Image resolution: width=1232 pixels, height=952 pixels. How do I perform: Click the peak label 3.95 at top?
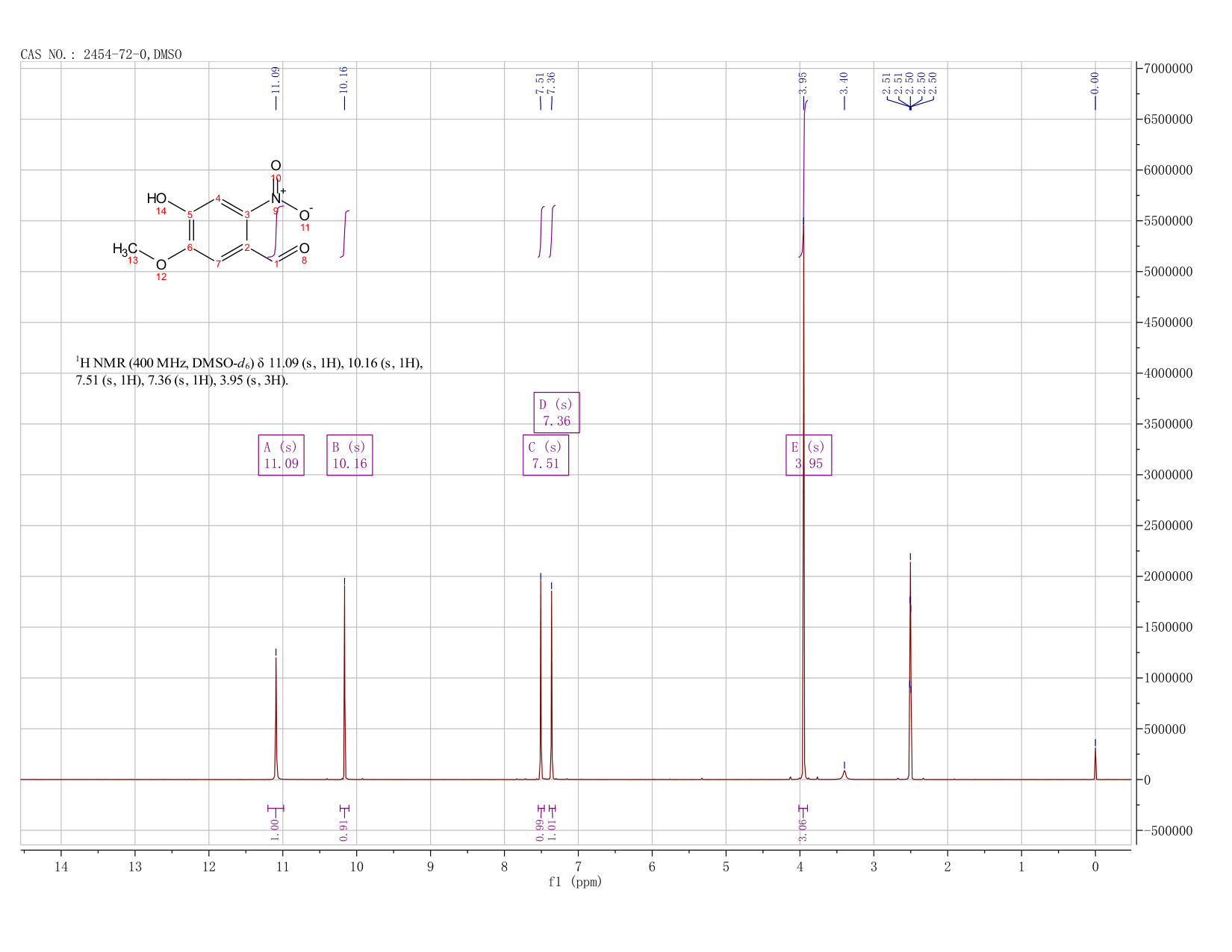click(x=803, y=82)
